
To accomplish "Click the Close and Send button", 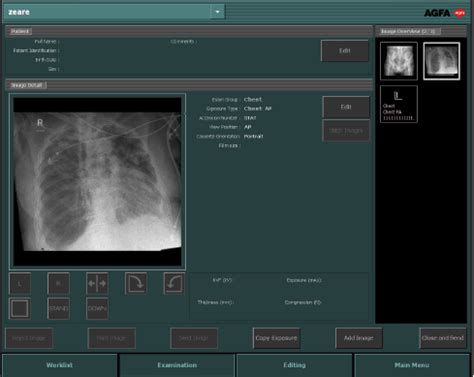I will tap(443, 338).
